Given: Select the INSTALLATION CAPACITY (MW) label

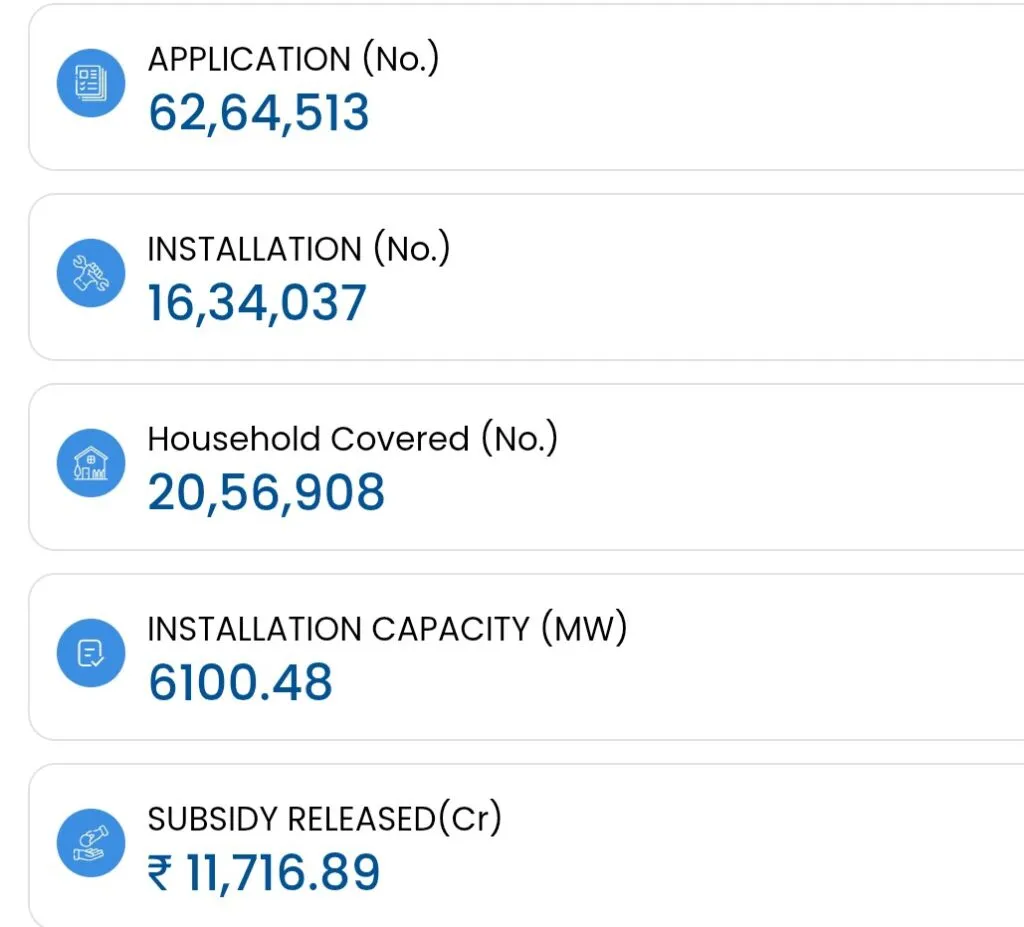Looking at the screenshot, I should pyautogui.click(x=386, y=629).
